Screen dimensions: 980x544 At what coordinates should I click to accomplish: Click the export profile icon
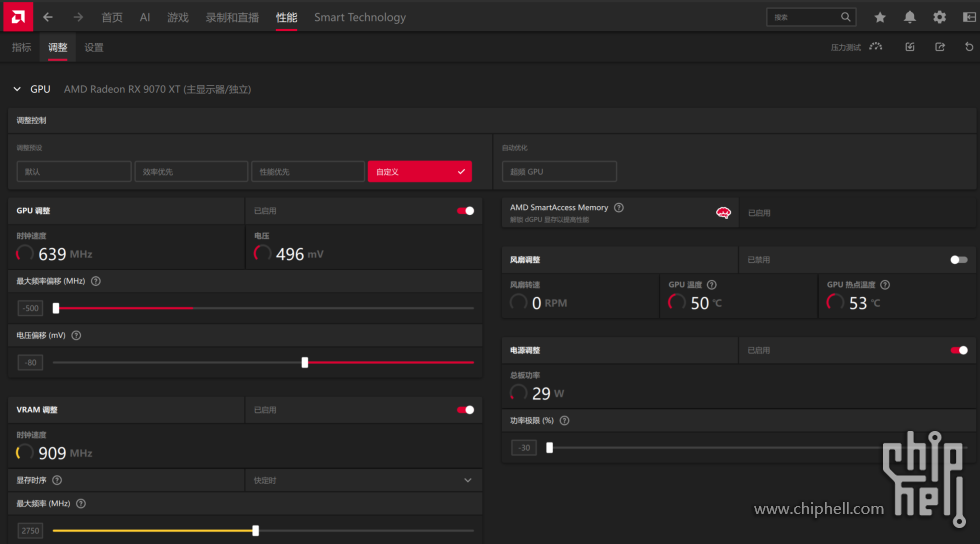940,47
